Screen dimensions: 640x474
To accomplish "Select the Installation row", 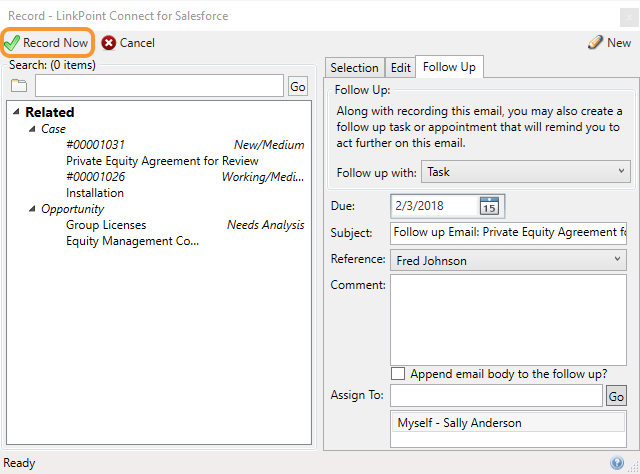I will pyautogui.click(x=95, y=193).
